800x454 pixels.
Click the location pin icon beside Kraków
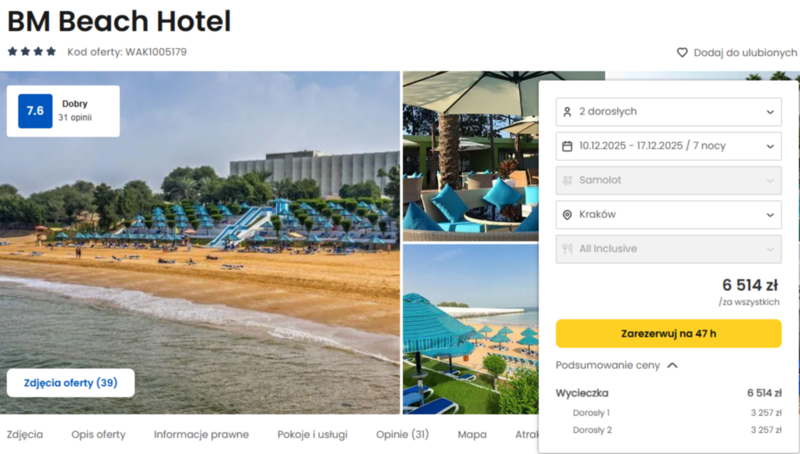(567, 215)
